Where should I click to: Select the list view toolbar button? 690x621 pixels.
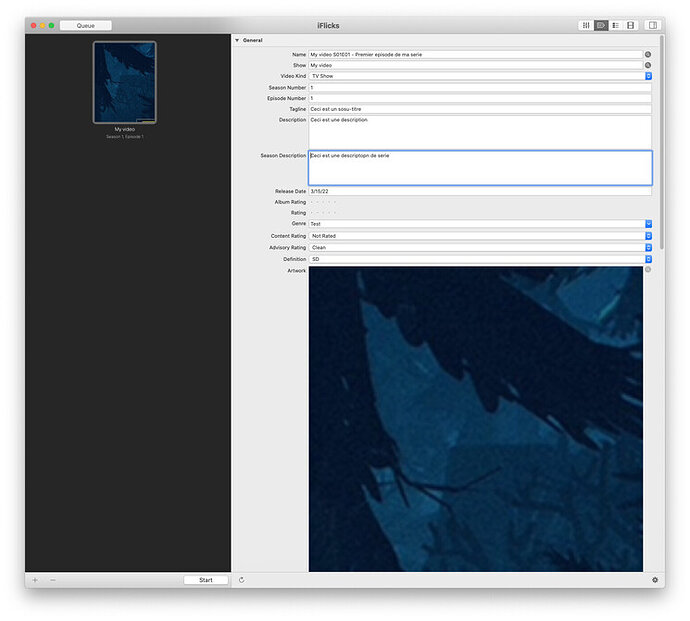pos(616,25)
